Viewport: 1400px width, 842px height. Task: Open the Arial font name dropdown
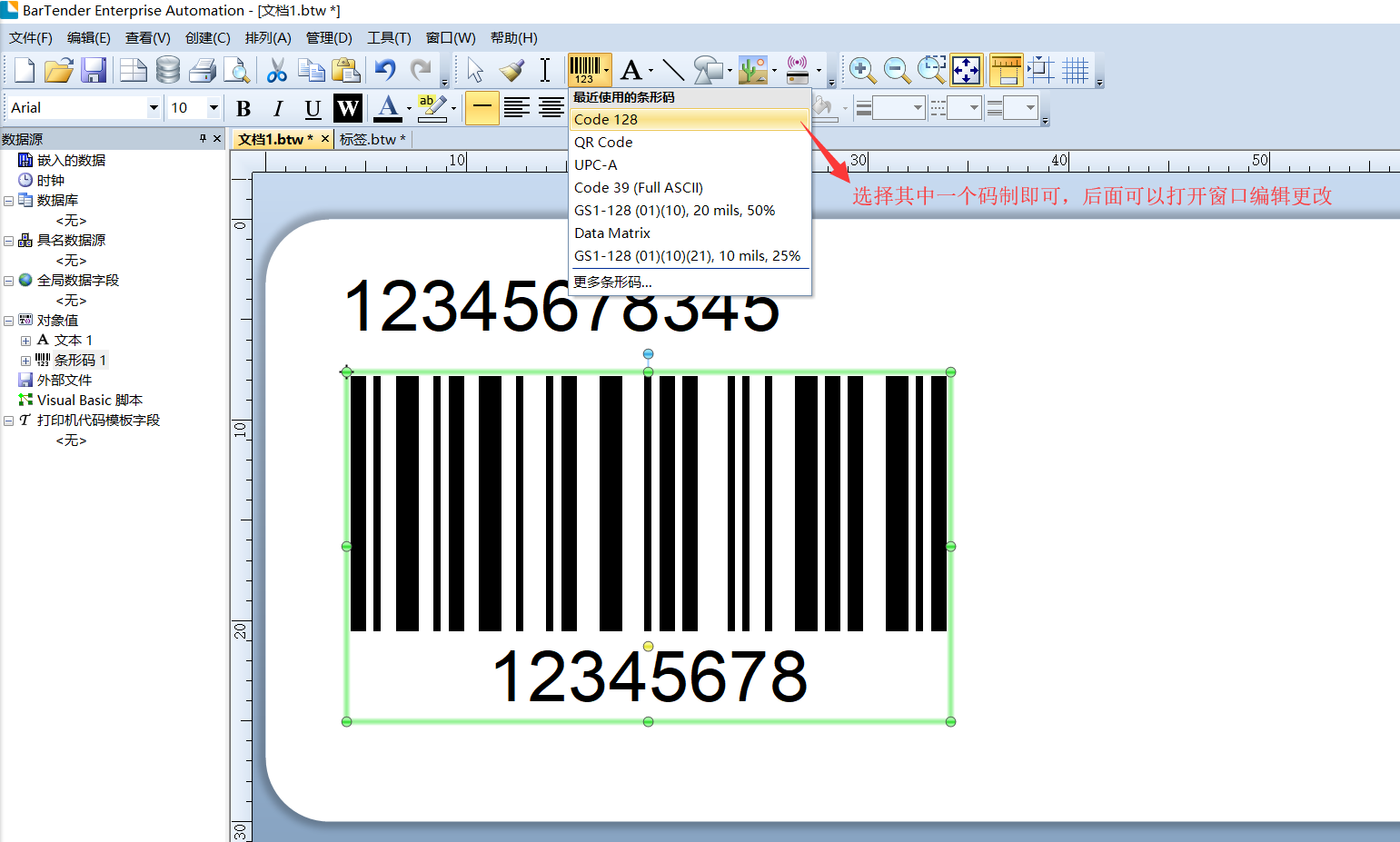(154, 108)
